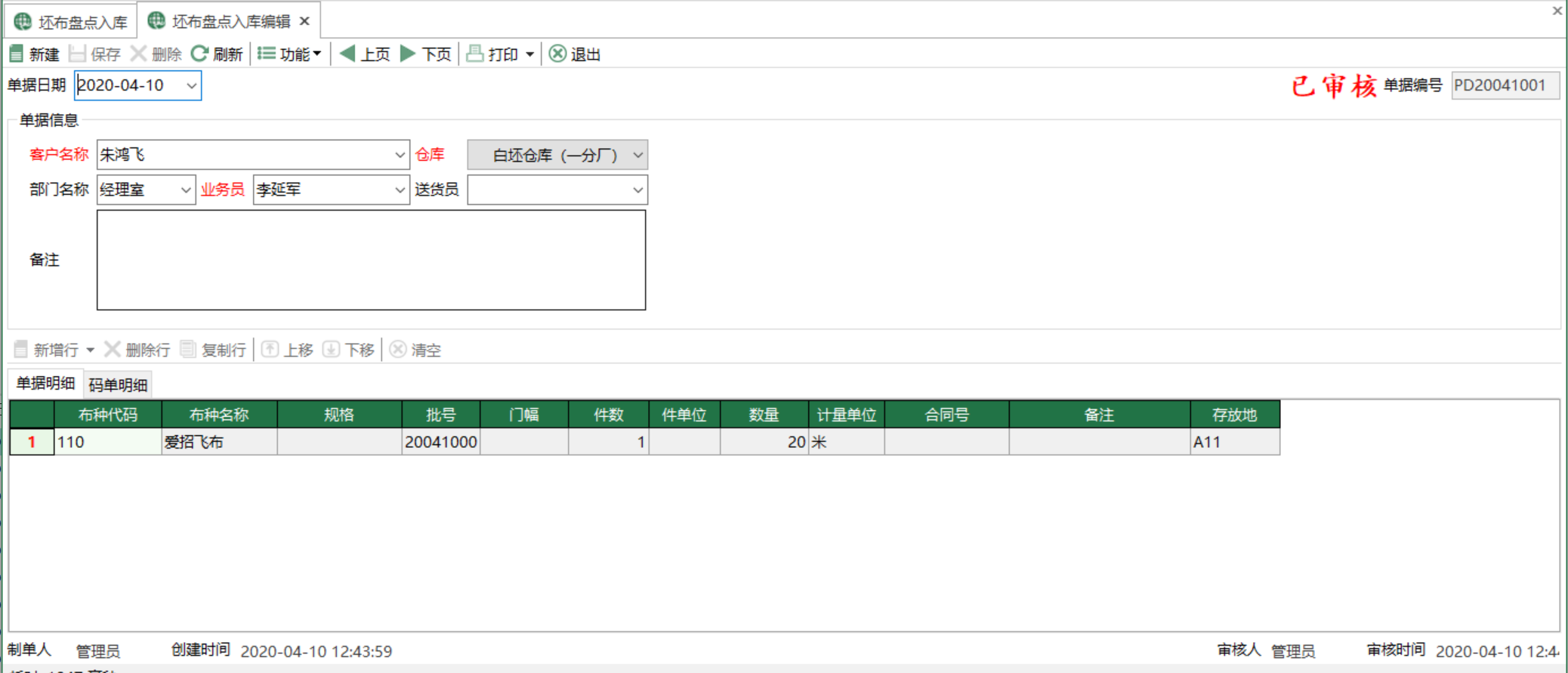Move row up with 上移
1568x673 pixels.
[287, 349]
